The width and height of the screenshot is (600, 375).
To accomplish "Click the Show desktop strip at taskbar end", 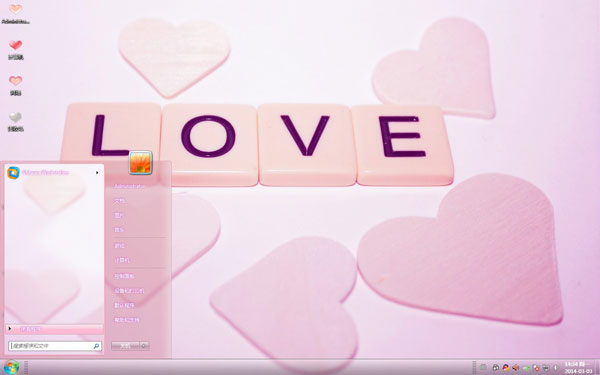I will coord(597,367).
